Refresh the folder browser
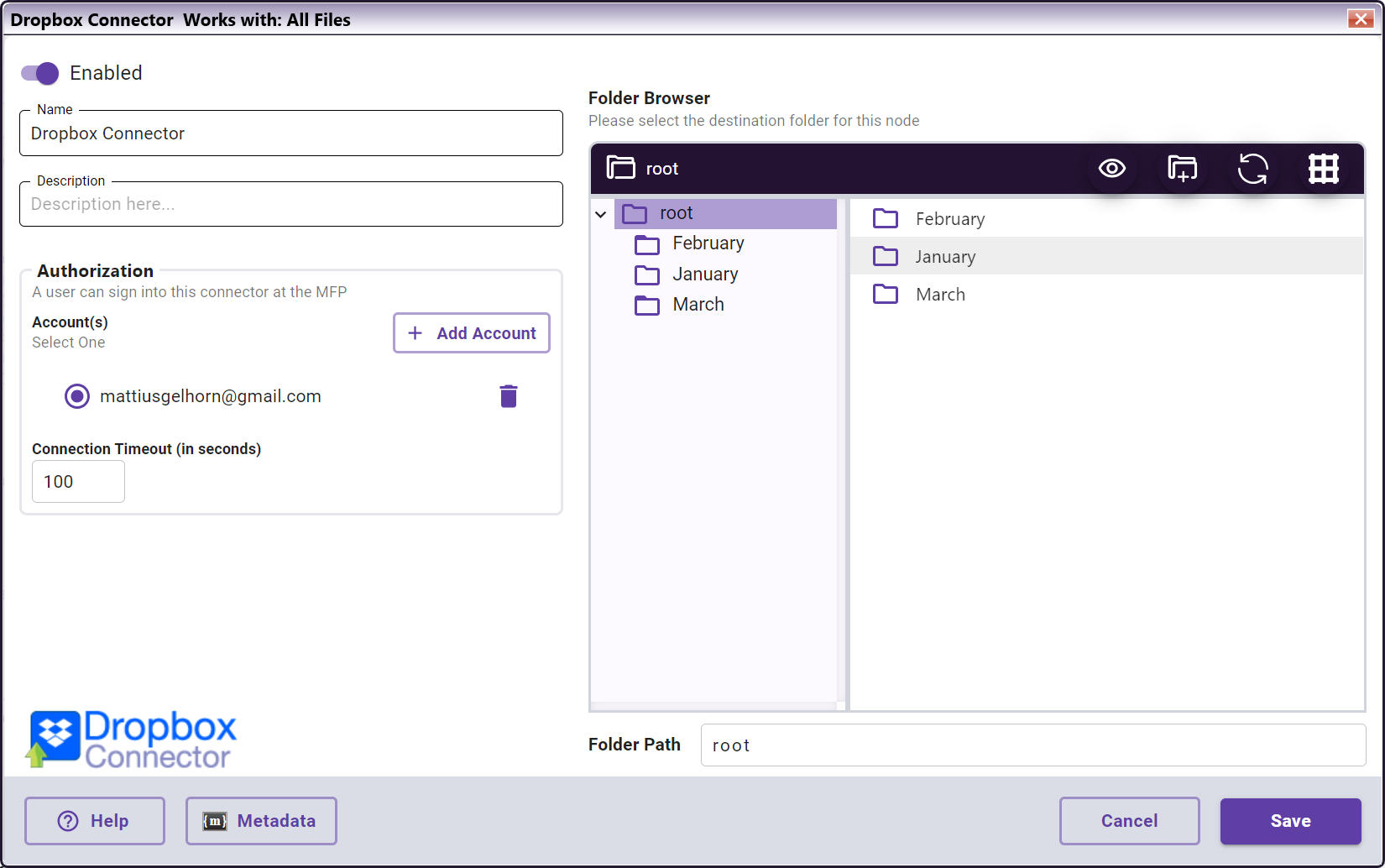1385x868 pixels. click(x=1253, y=169)
